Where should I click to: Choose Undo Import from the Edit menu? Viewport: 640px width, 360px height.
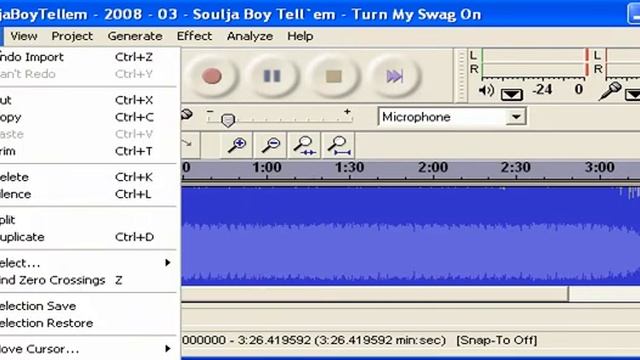[88, 57]
